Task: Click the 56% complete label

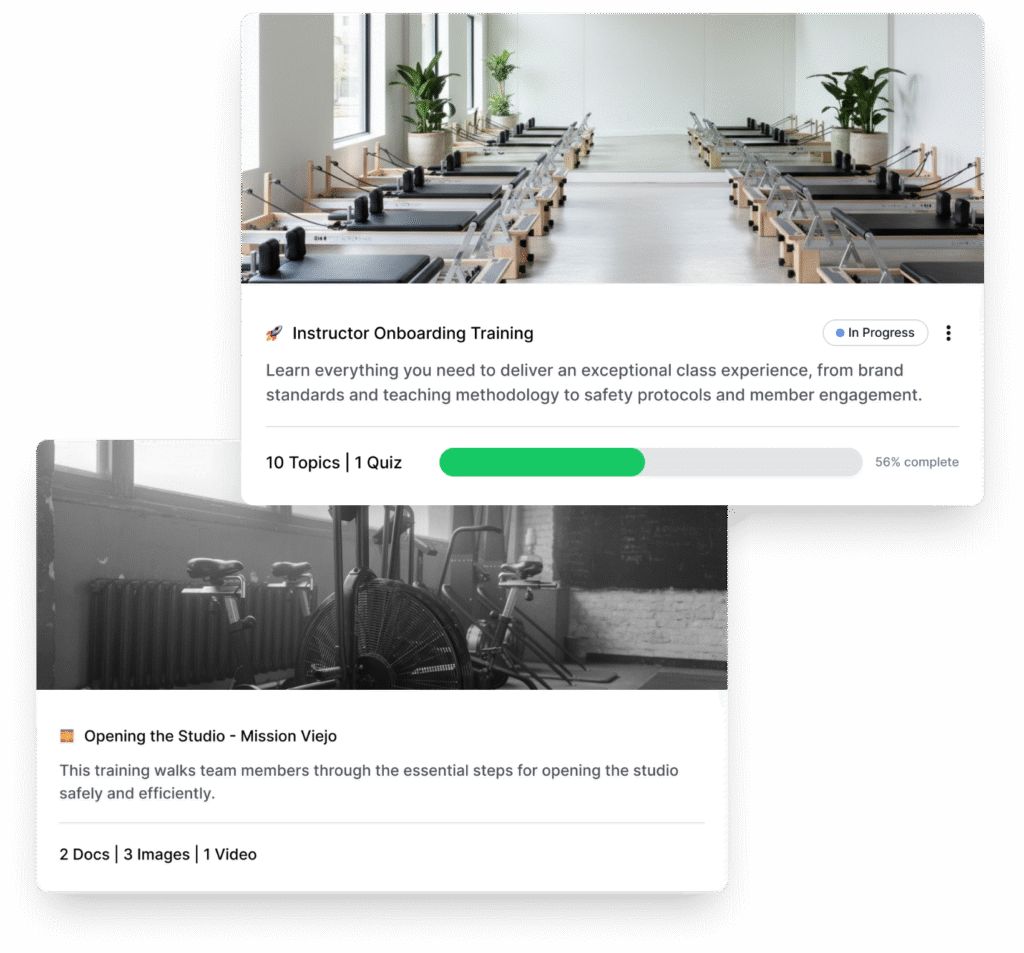Action: tap(917, 462)
